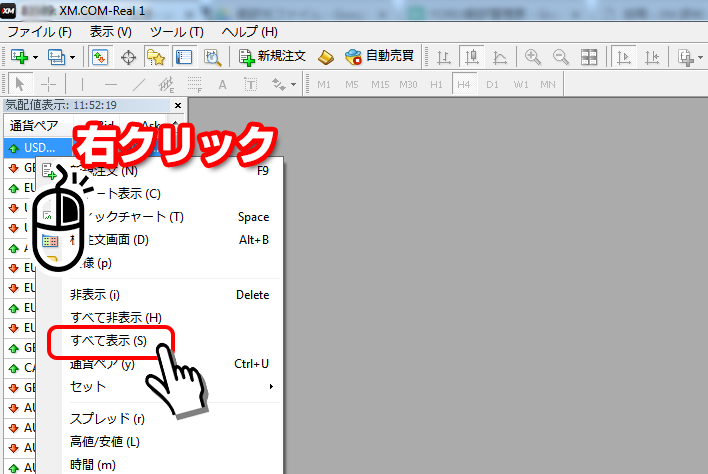This screenshot has width=708, height=474.
Task: Toggle the auto scroll chart icon
Action: 624,57
